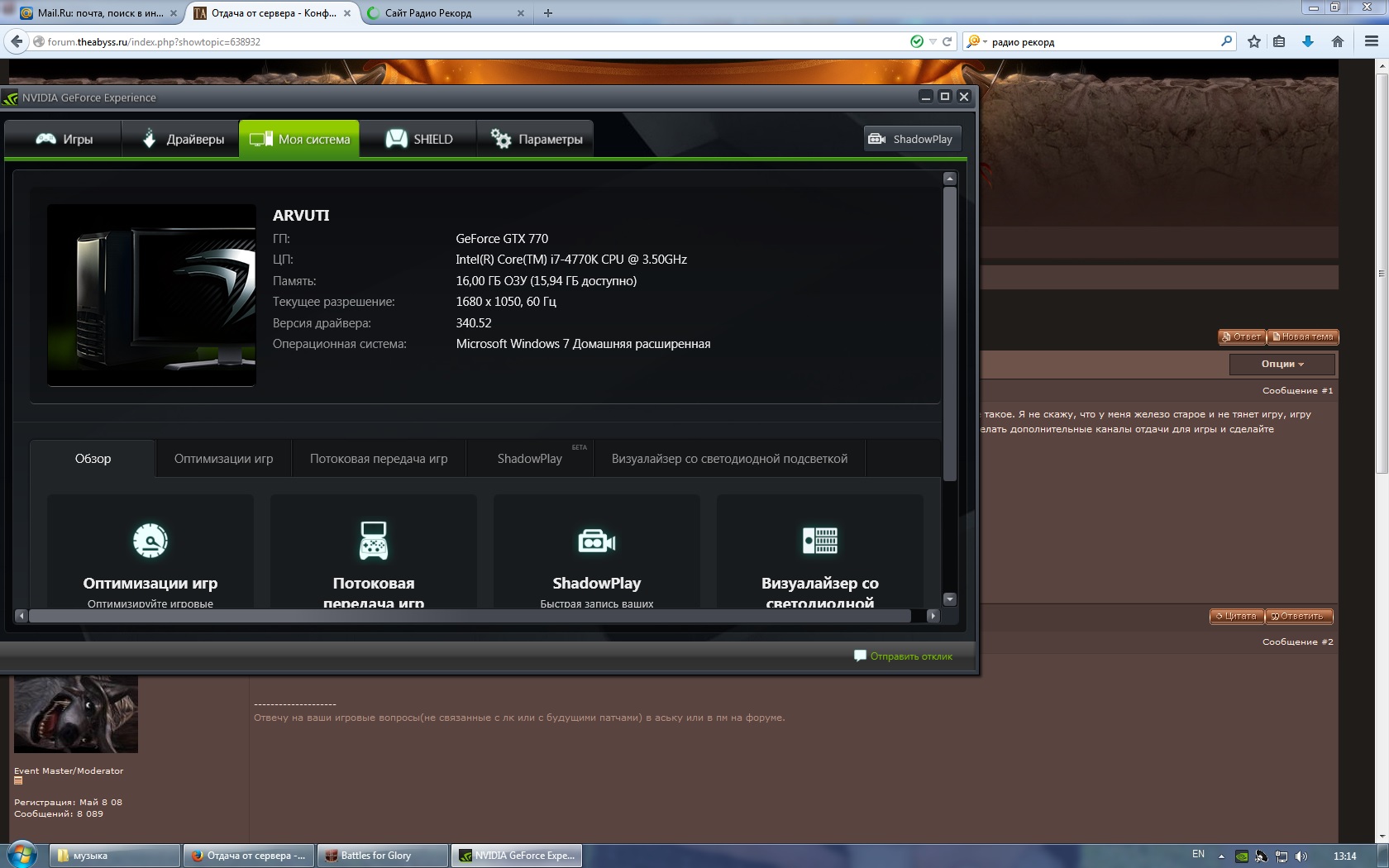Click the network tray icon

[1282, 856]
